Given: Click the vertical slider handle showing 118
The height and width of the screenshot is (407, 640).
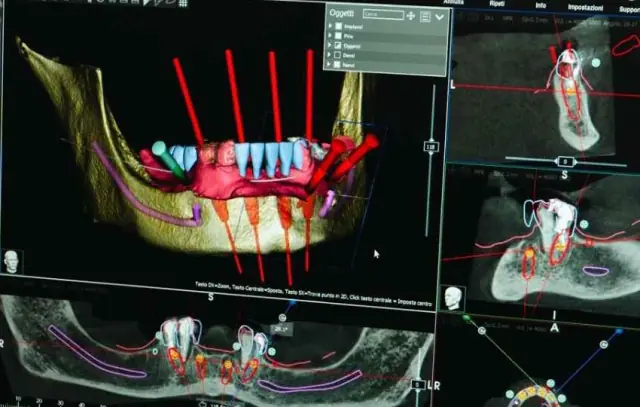Looking at the screenshot, I should (x=431, y=147).
